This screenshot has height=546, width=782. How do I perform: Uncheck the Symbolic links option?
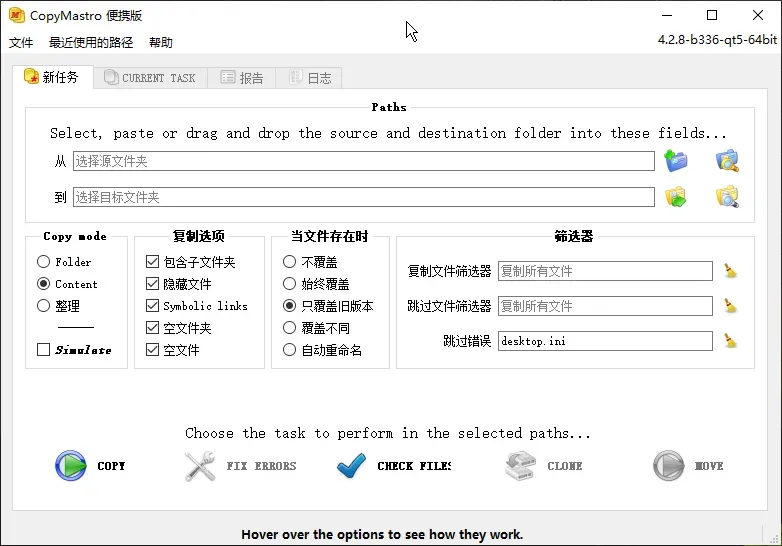pyautogui.click(x=153, y=306)
